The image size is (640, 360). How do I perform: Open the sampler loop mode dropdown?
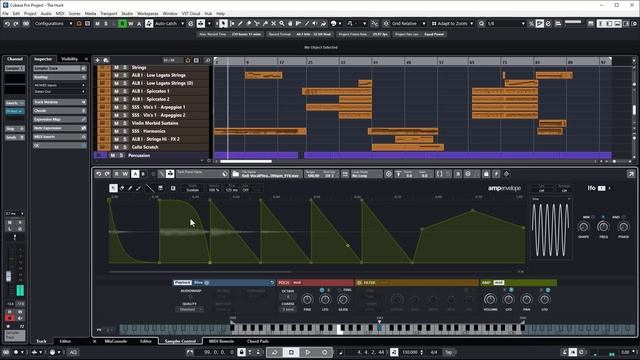367,174
